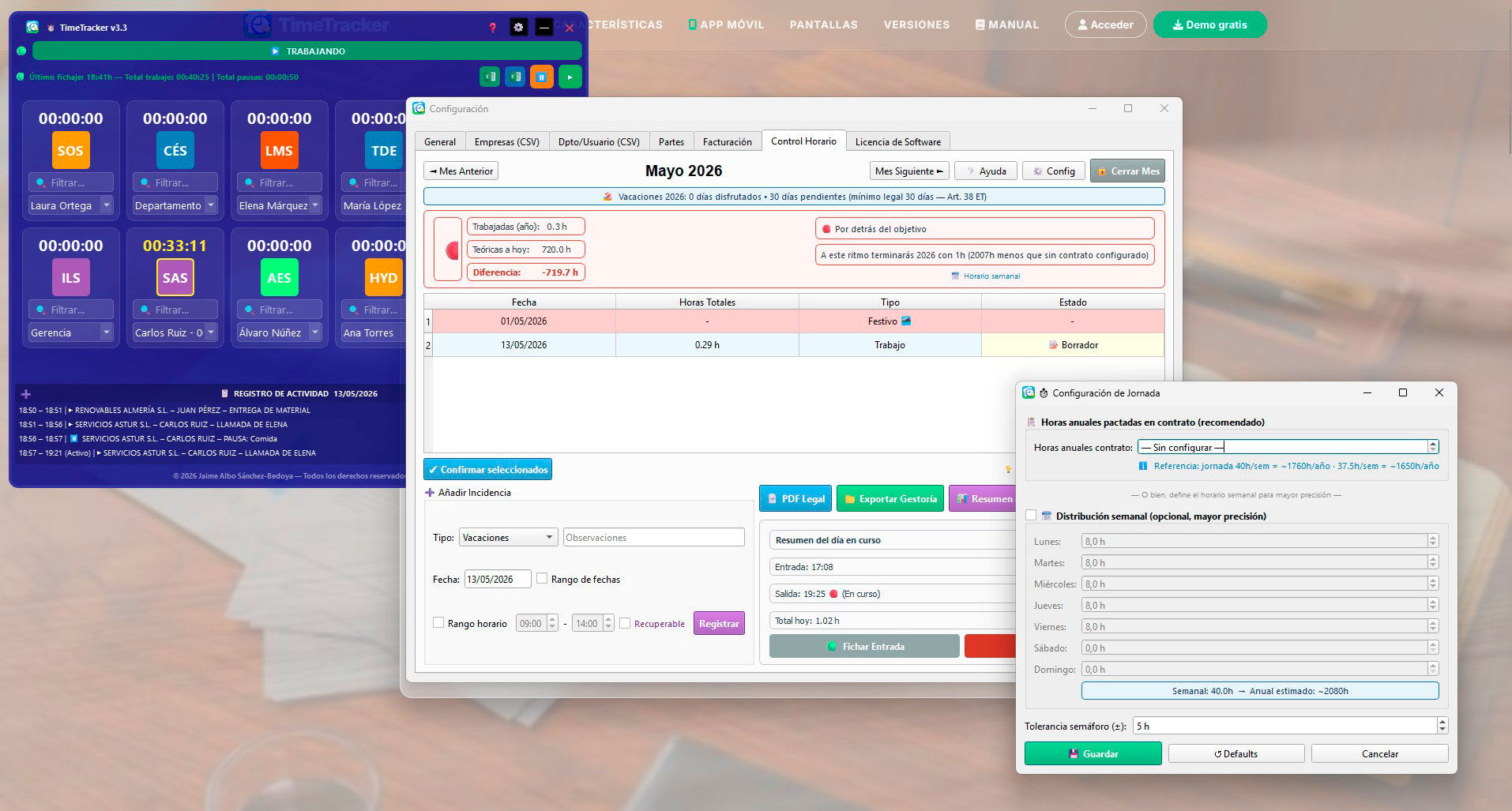Switch to the General tab
Image resolution: width=1512 pixels, height=811 pixels.
[440, 141]
